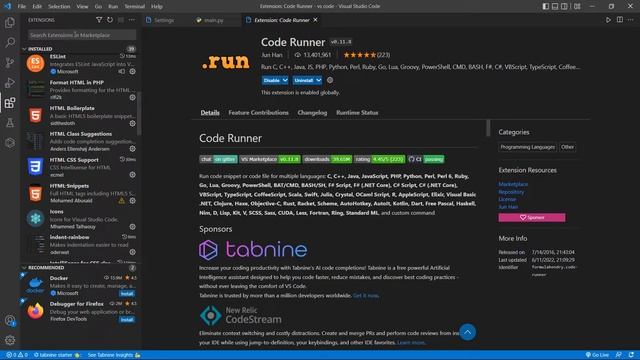Open manage gear for ESLint extension
This screenshot has height=360, width=640.
click(x=132, y=71)
